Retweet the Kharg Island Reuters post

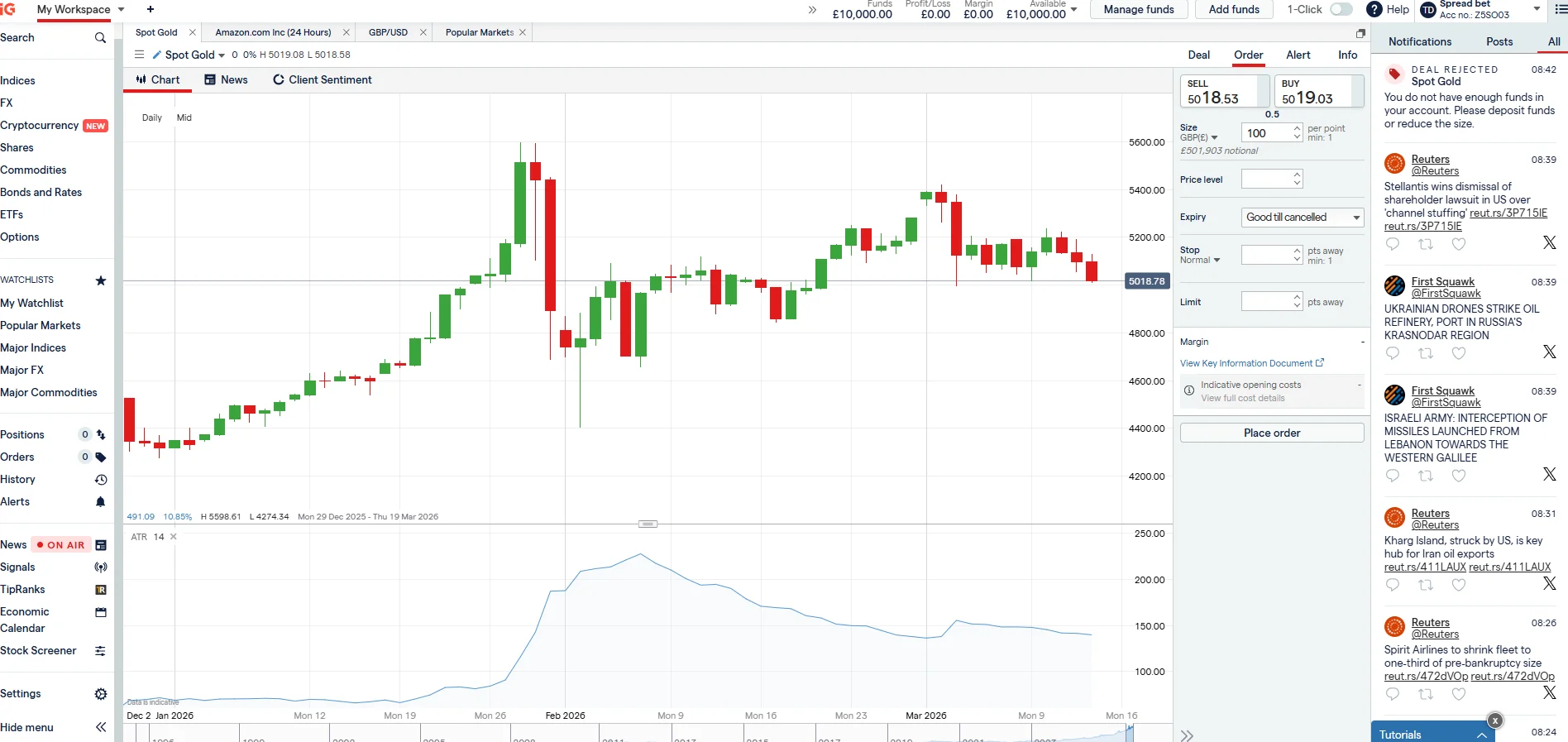pyautogui.click(x=1426, y=585)
